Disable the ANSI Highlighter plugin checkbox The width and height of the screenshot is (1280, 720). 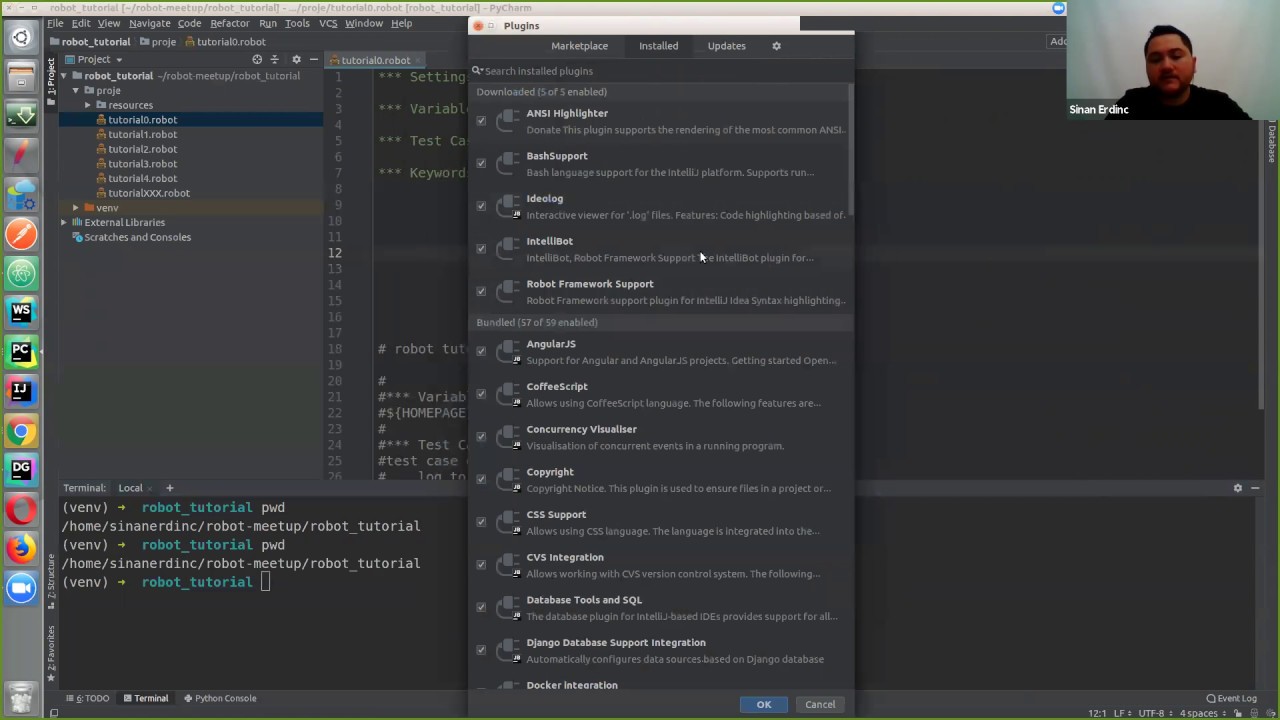point(481,121)
